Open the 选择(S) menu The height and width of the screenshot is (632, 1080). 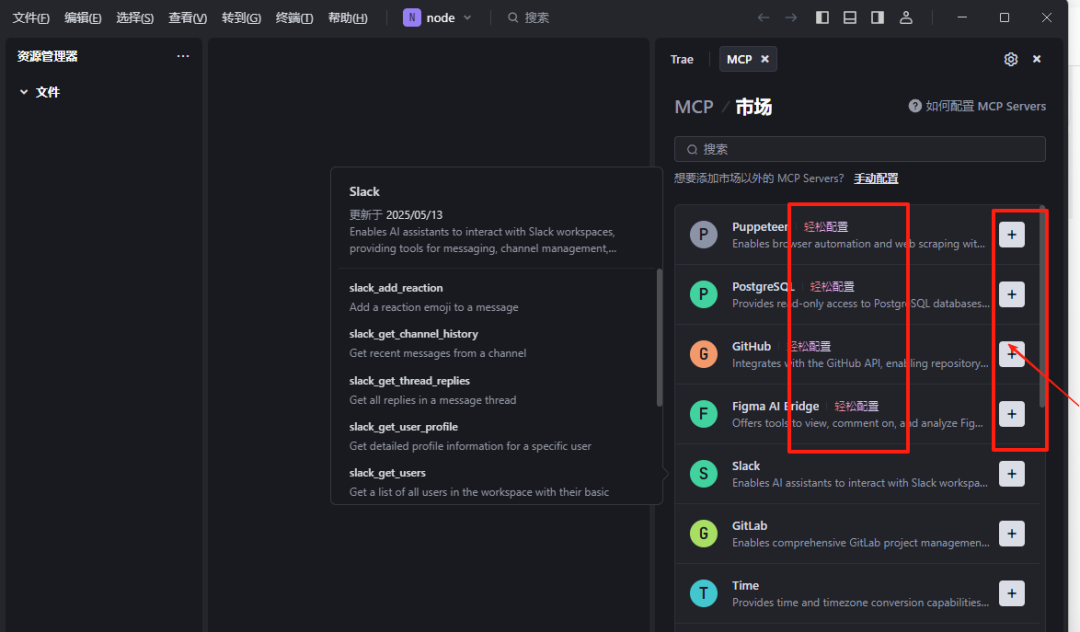pos(135,18)
